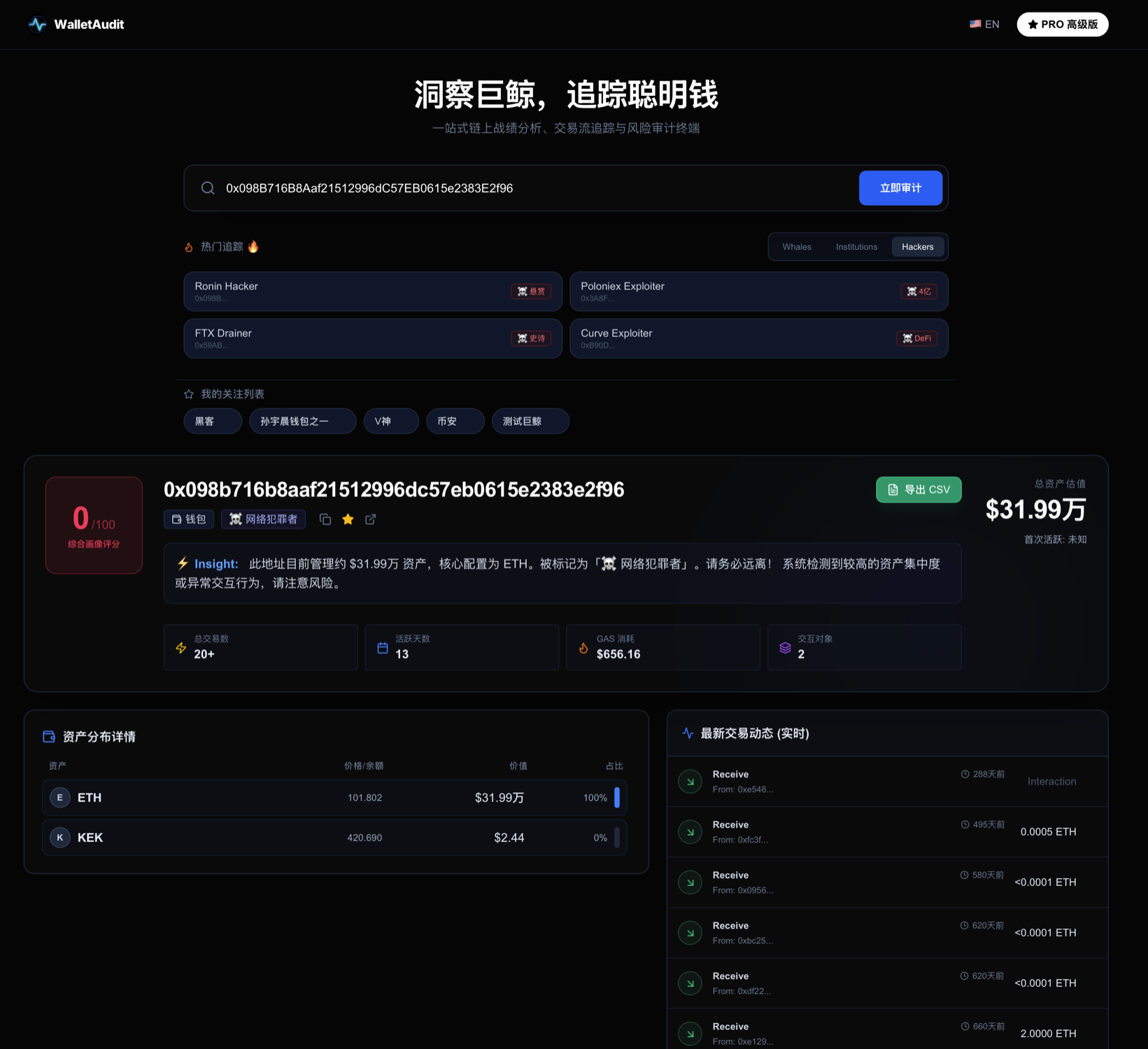Click the large wallet address heading
The width and height of the screenshot is (1148, 1049).
394,490
